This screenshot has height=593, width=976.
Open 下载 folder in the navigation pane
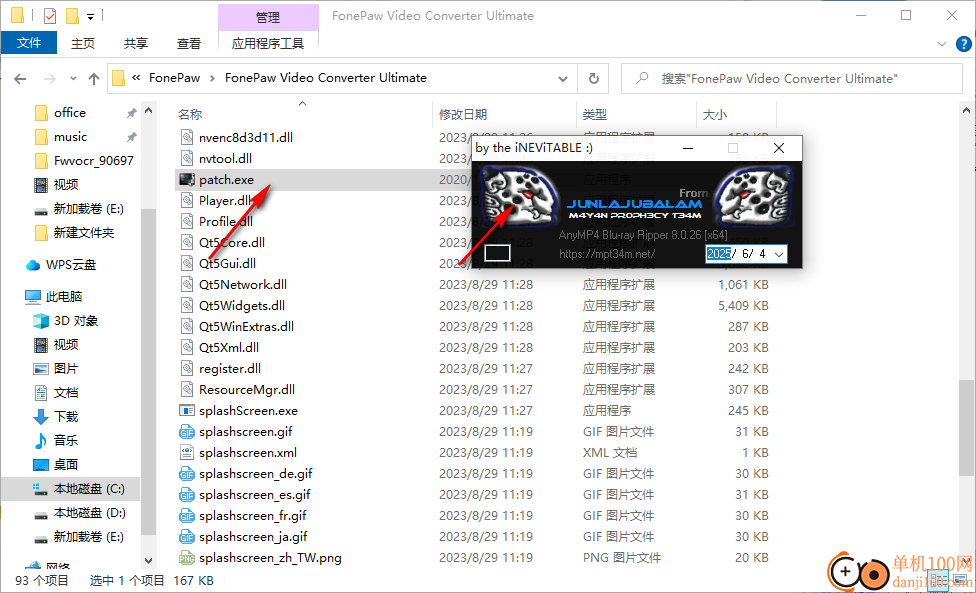[x=65, y=417]
